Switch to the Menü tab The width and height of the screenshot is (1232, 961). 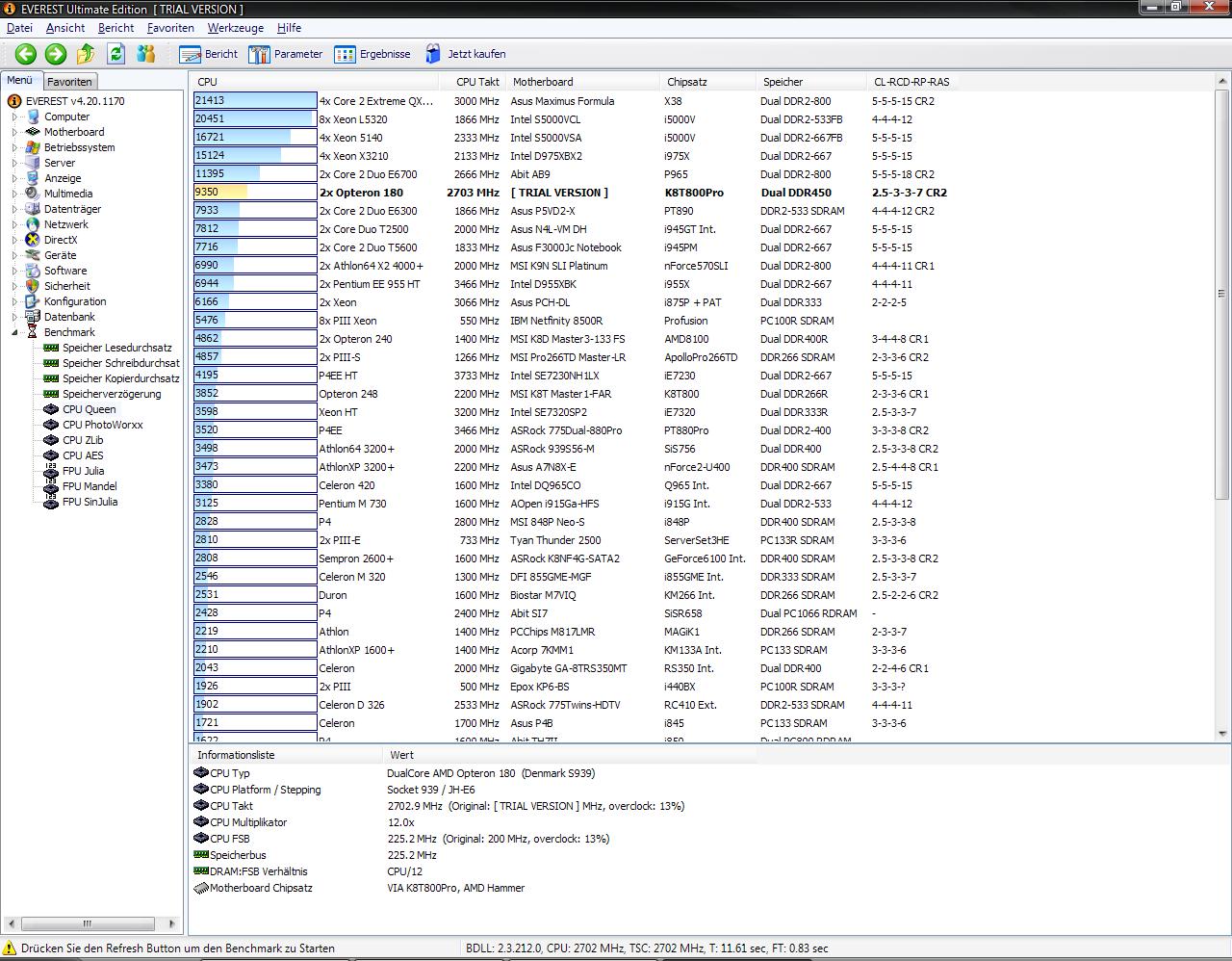pos(20,81)
